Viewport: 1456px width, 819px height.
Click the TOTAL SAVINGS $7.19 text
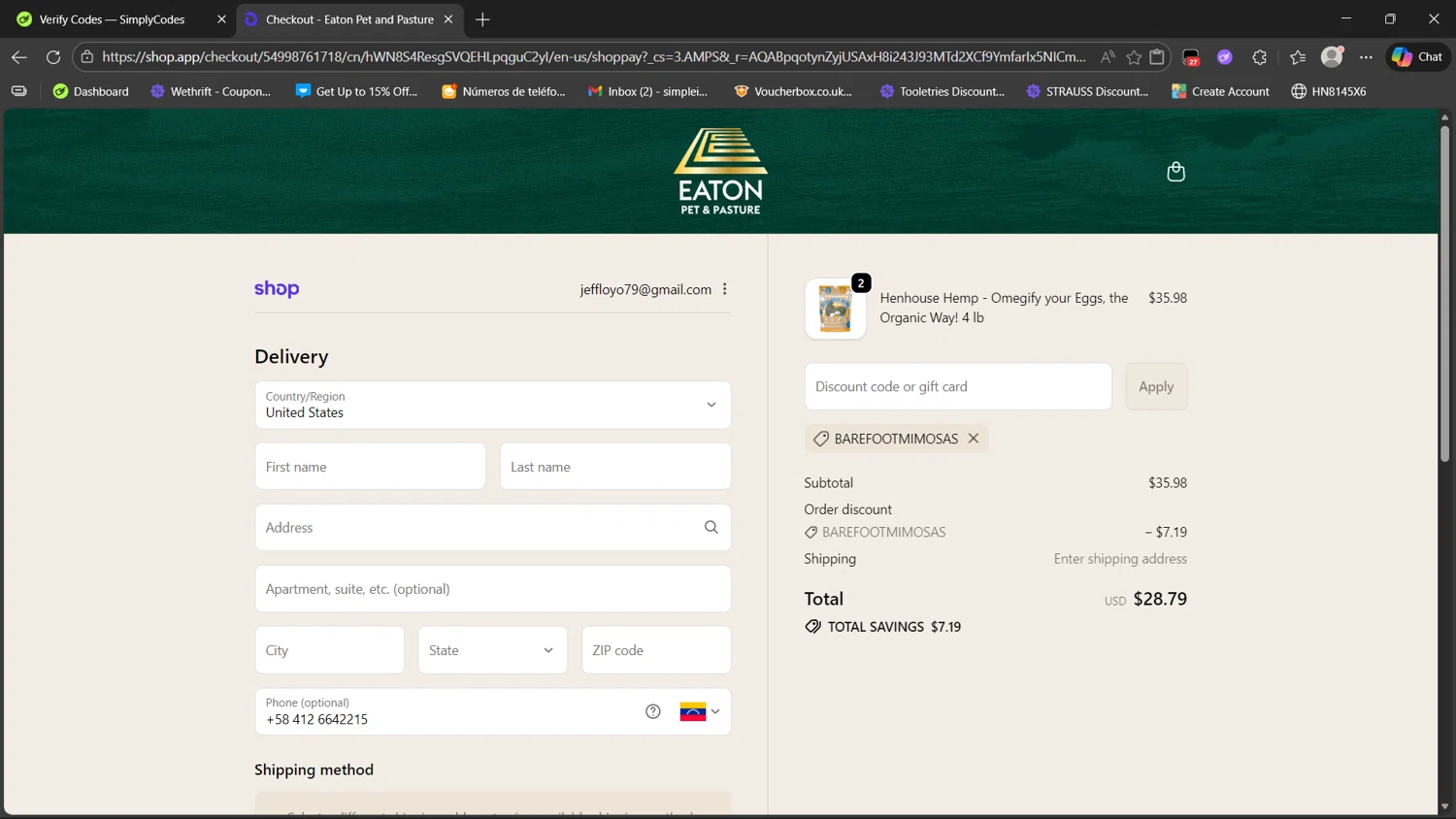point(894,627)
